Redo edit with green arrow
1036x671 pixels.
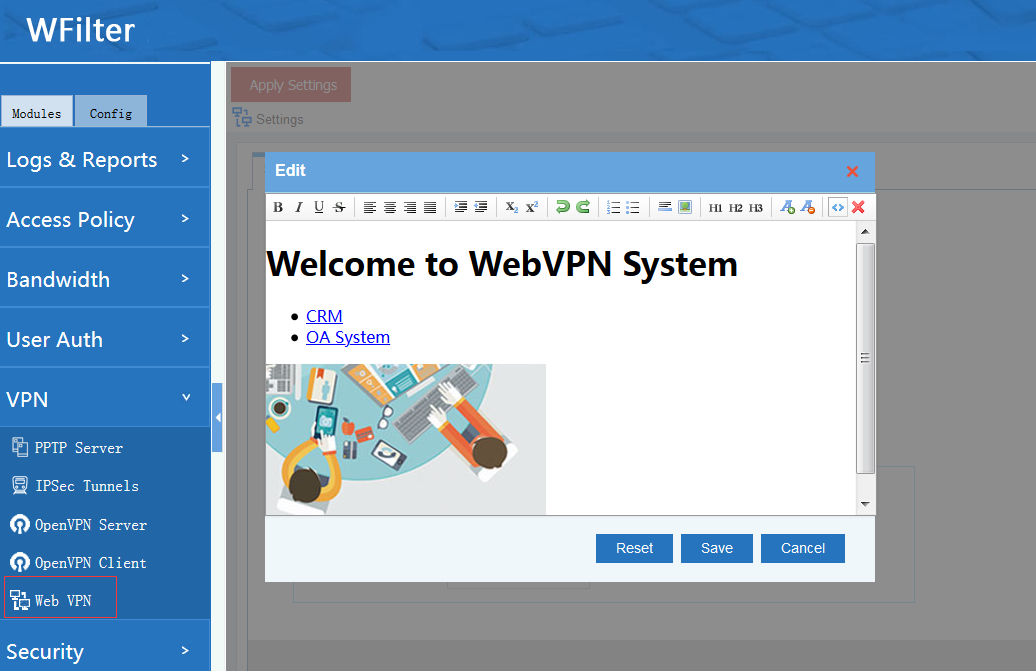(x=583, y=207)
